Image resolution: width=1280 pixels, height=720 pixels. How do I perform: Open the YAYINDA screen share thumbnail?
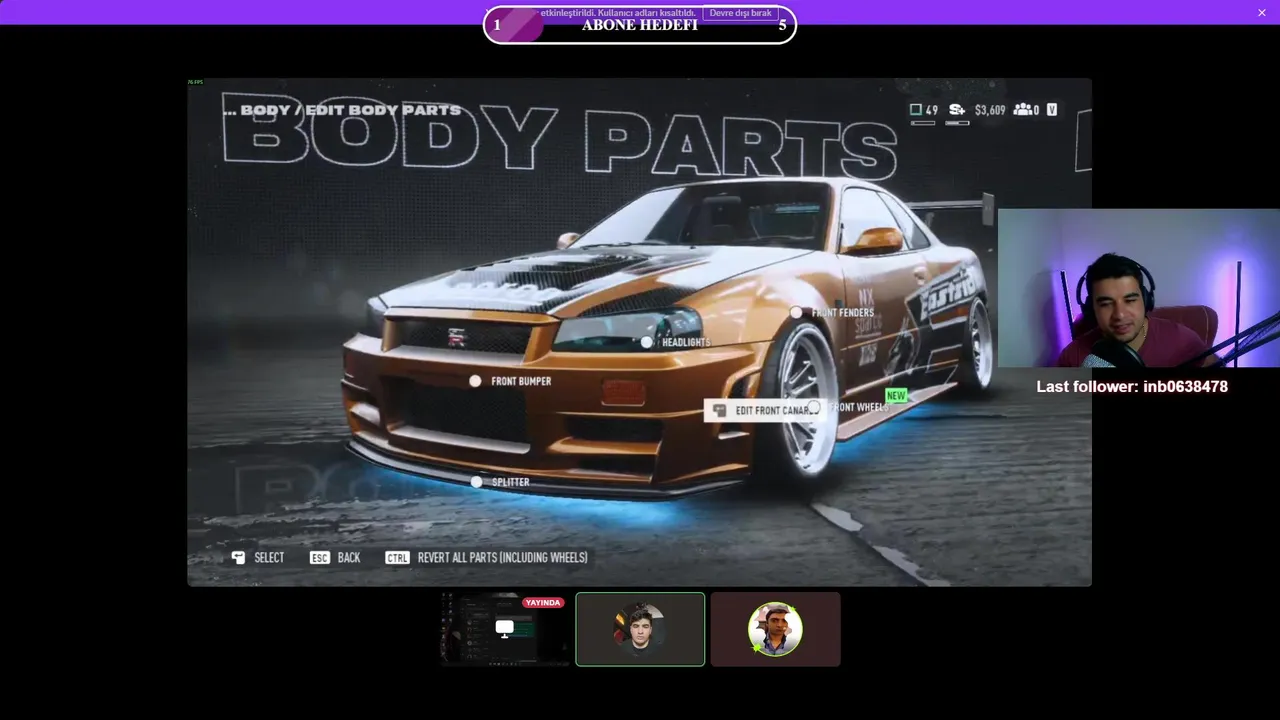[x=505, y=629]
